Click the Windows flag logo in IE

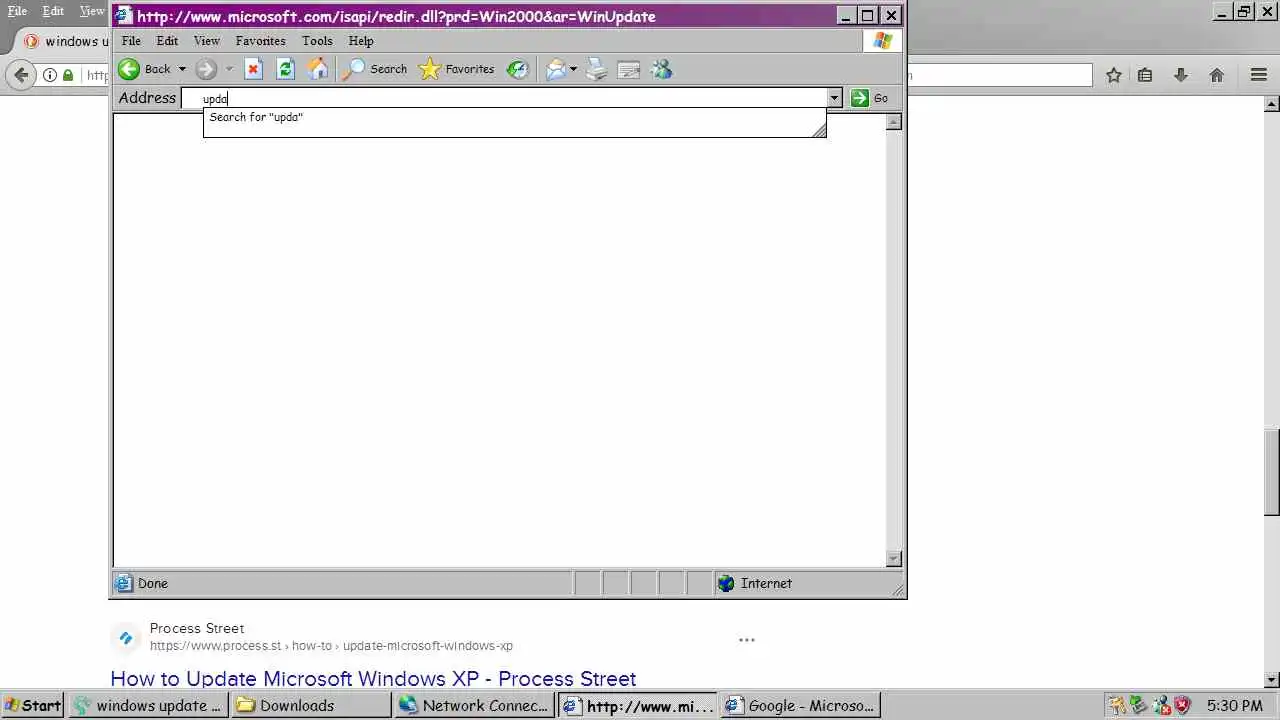click(883, 41)
